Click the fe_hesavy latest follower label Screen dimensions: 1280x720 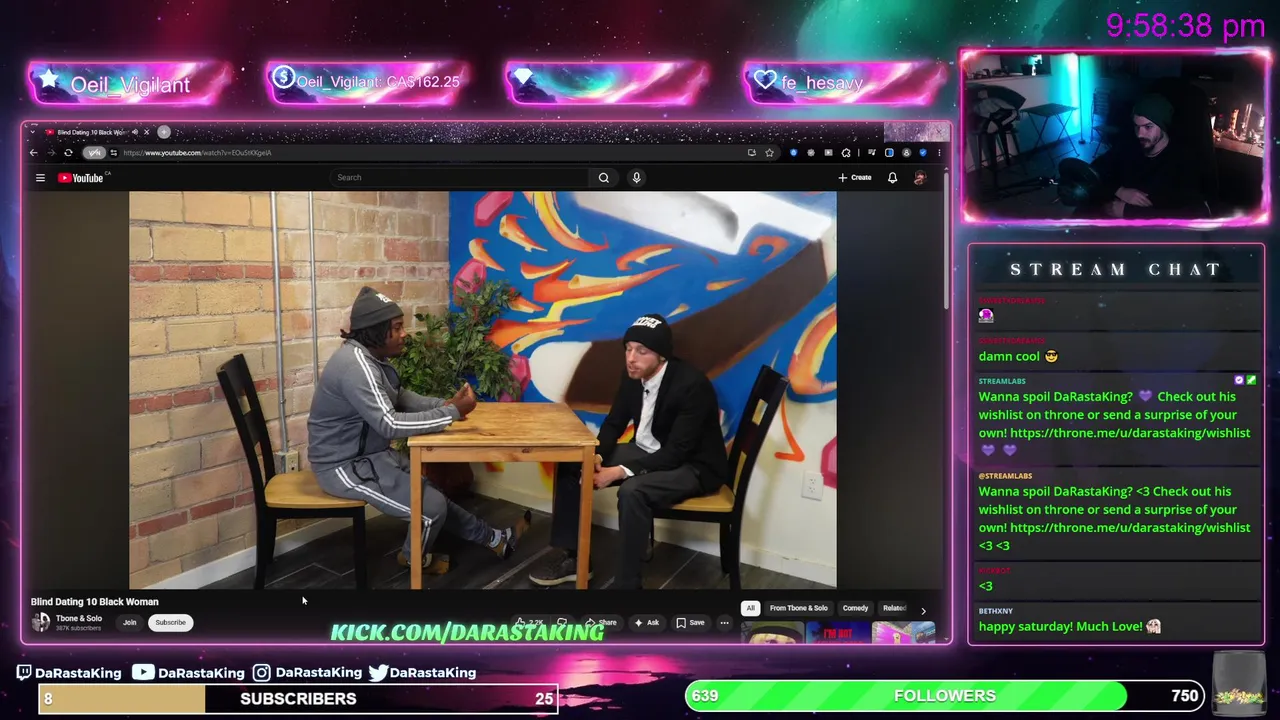coord(823,84)
